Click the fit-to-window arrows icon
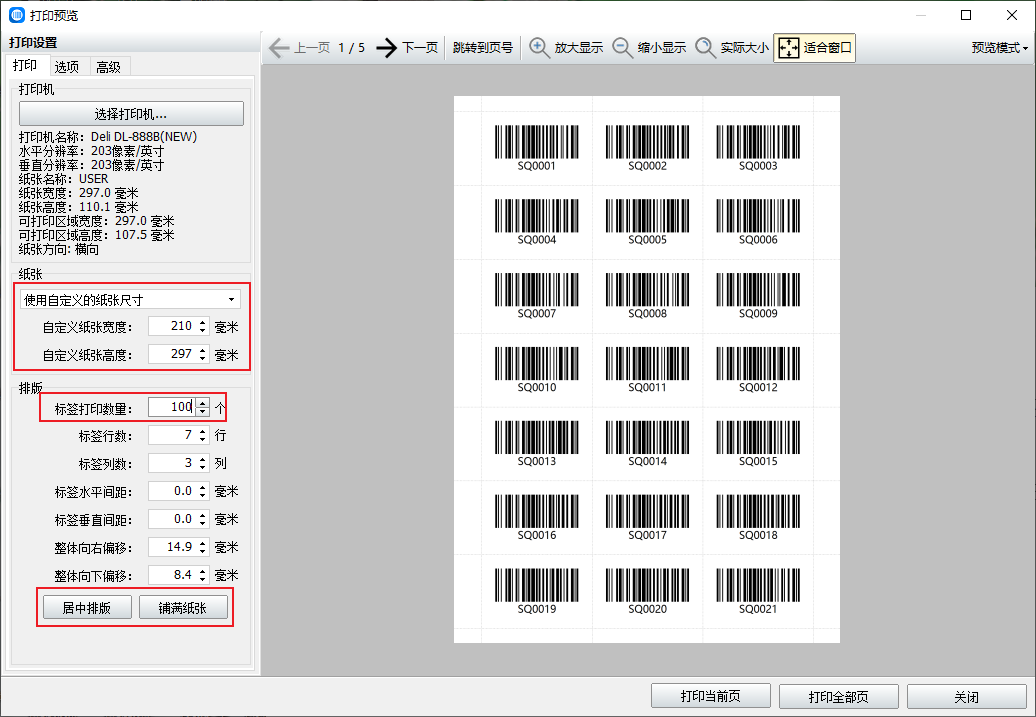 [789, 48]
